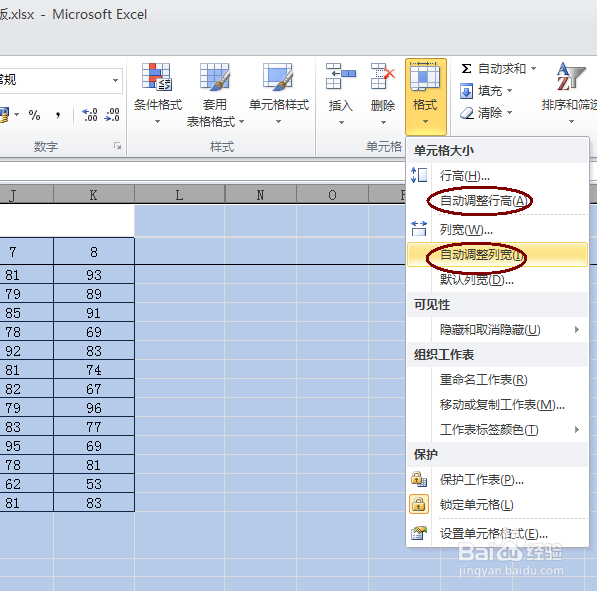Expand the Delete (删除) dropdown arrow
This screenshot has width=597, height=591.
click(x=383, y=123)
